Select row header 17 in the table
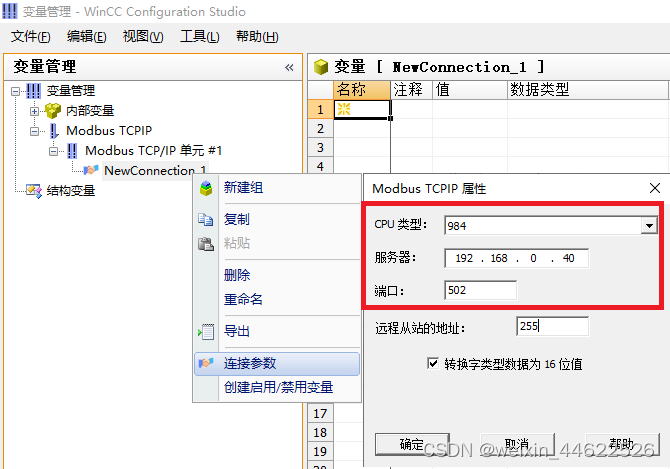This screenshot has height=469, width=670. [320, 413]
